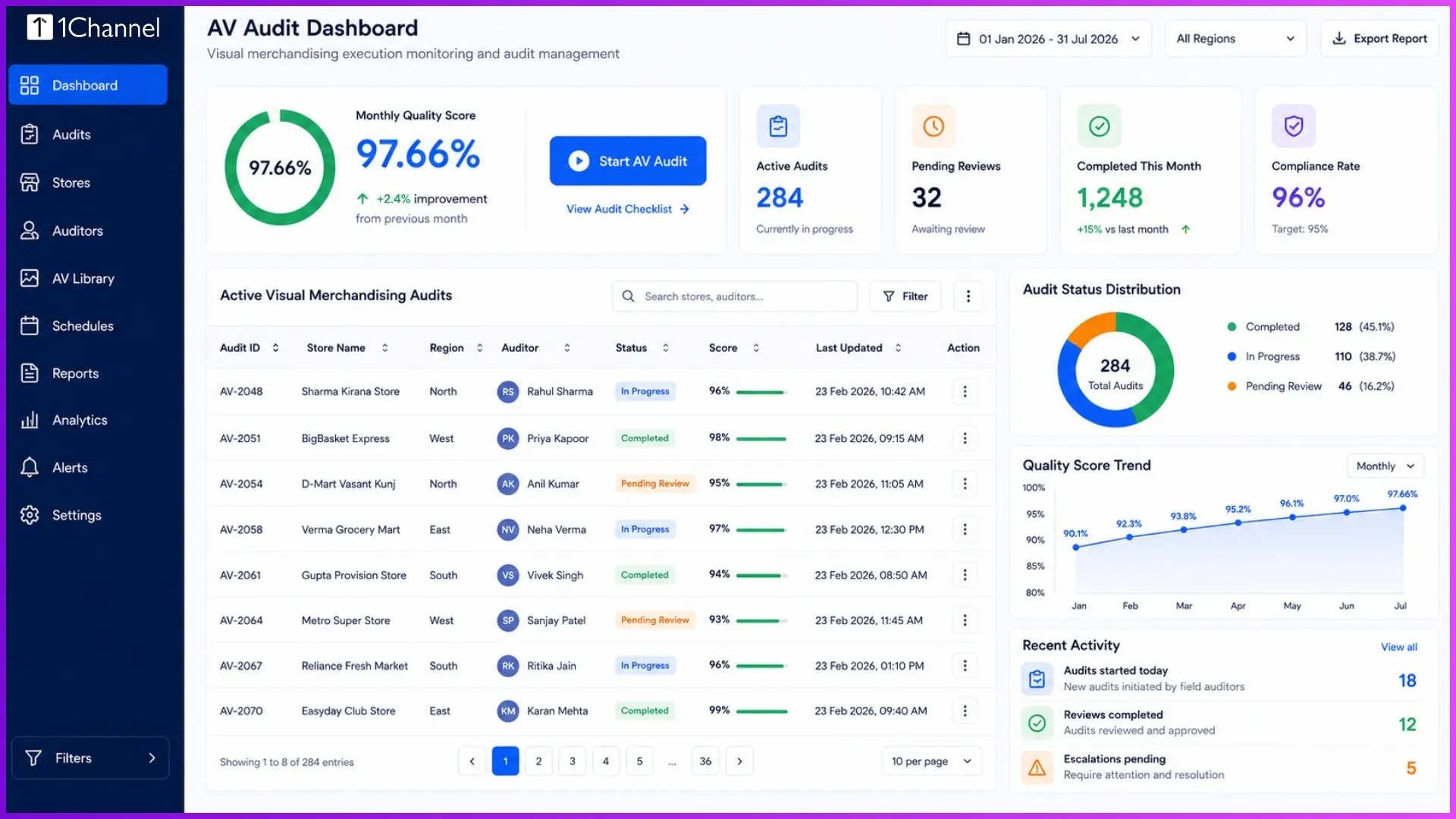Open the View Audit Checklist link
Screen dimensions: 1456x819
[627, 209]
